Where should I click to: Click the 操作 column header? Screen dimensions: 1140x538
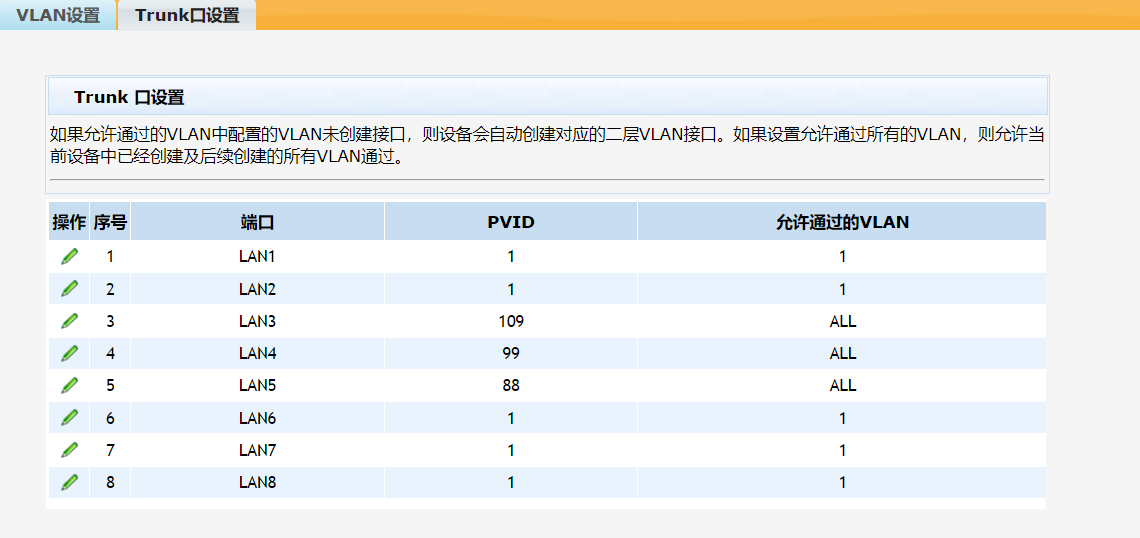point(69,222)
